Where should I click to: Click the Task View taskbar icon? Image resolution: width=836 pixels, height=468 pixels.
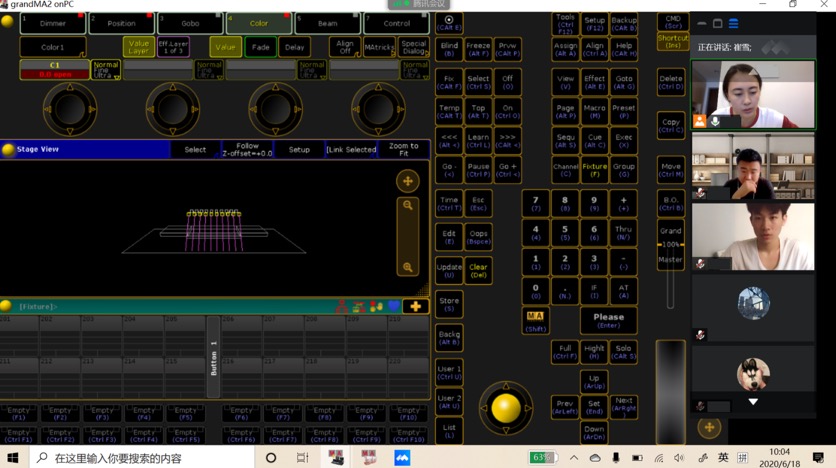pyautogui.click(x=302, y=457)
